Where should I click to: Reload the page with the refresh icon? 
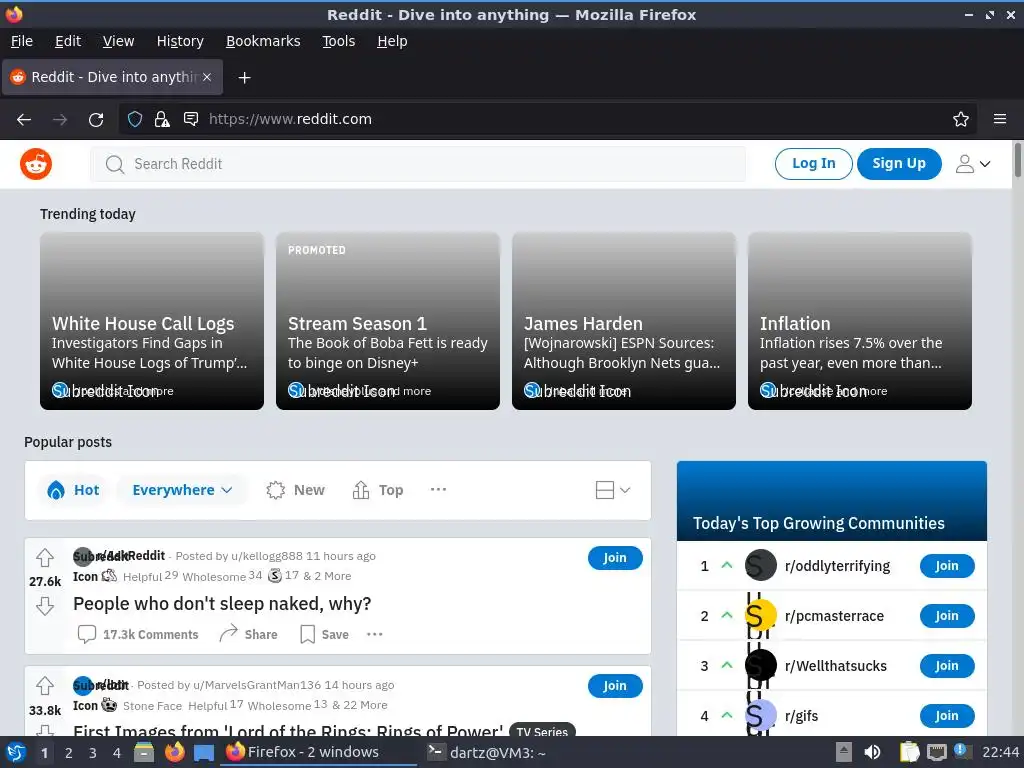click(x=96, y=120)
